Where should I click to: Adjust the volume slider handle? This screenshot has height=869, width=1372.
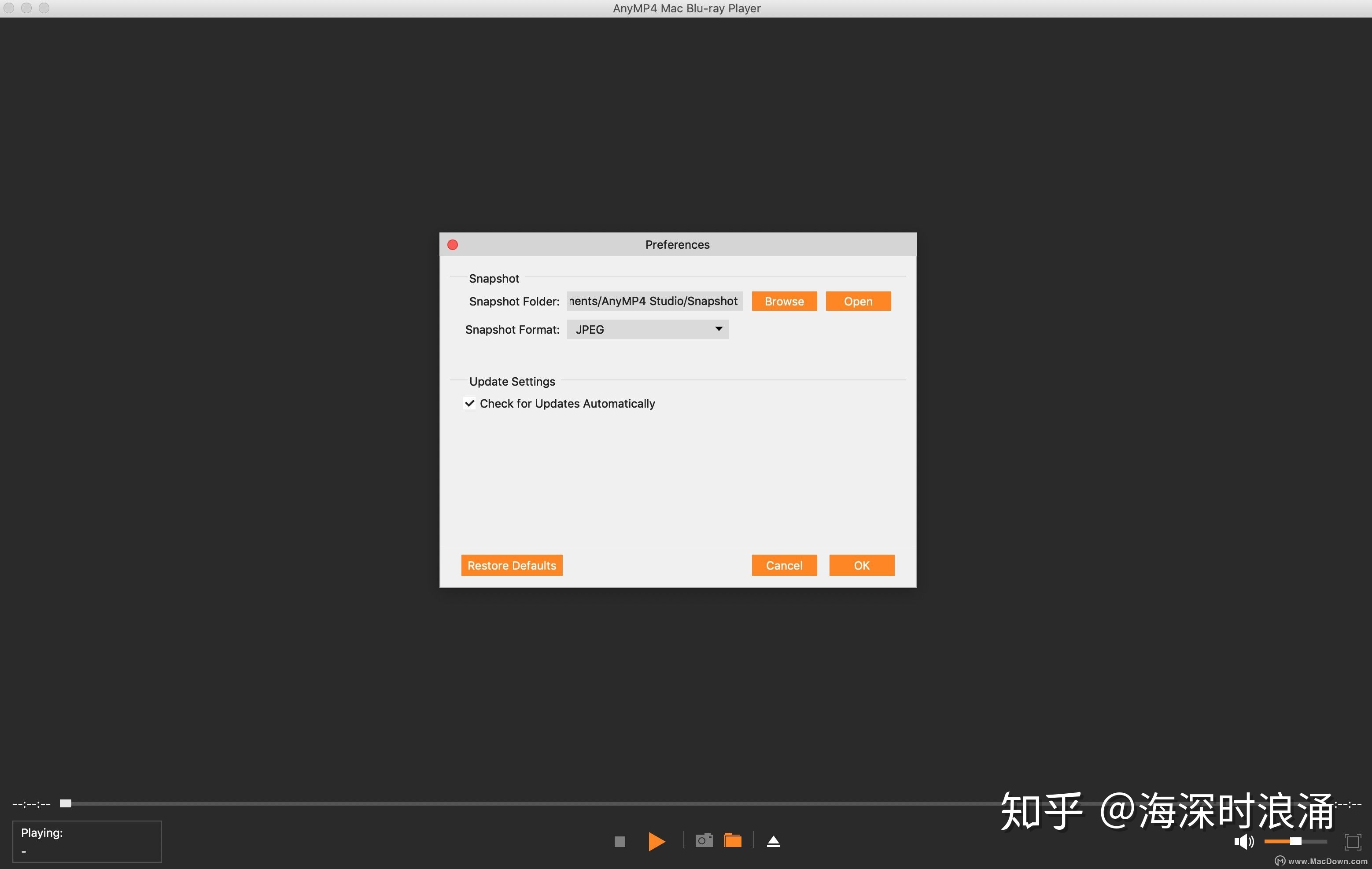pyautogui.click(x=1296, y=842)
